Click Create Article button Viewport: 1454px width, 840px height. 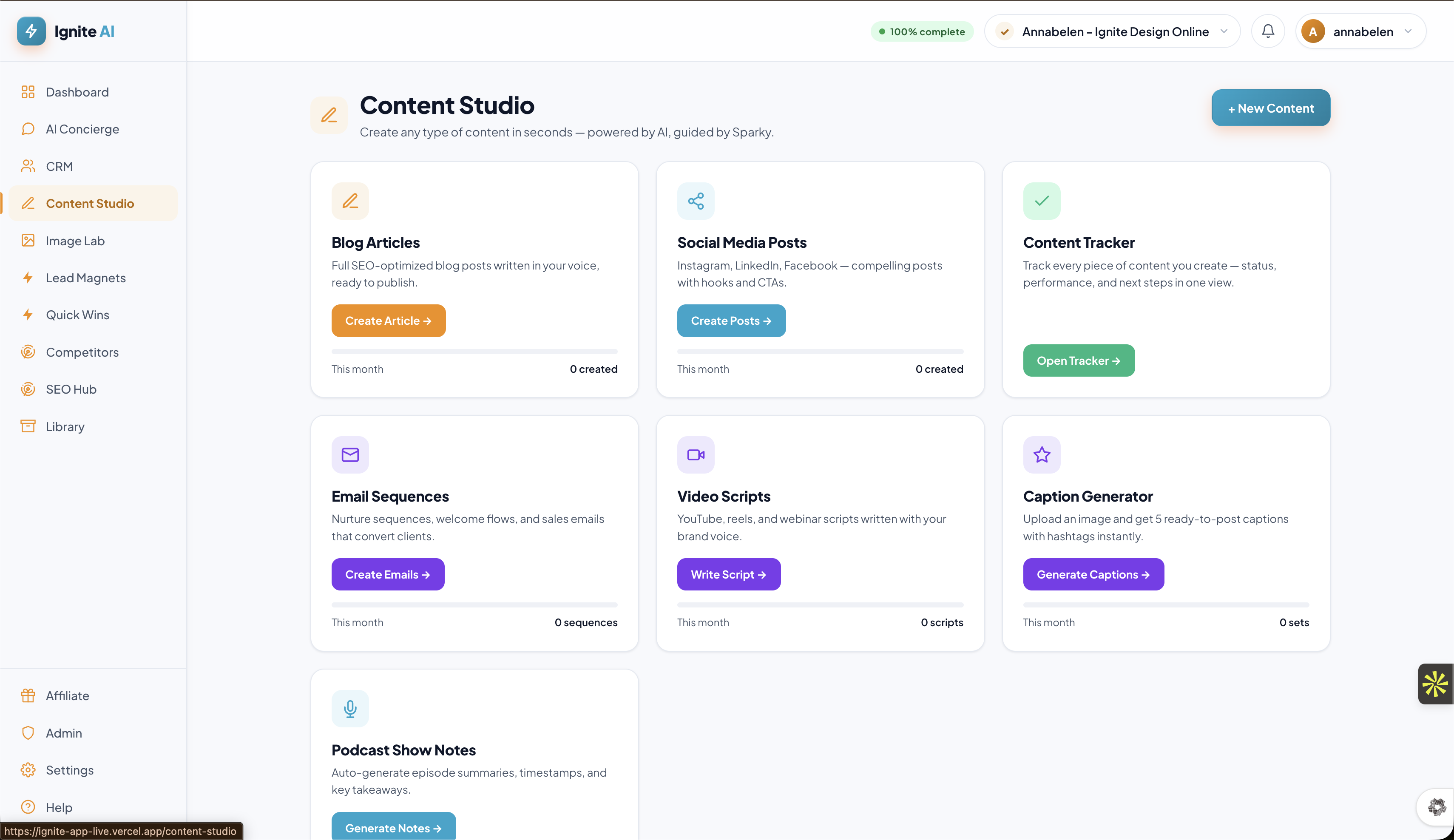click(x=388, y=321)
